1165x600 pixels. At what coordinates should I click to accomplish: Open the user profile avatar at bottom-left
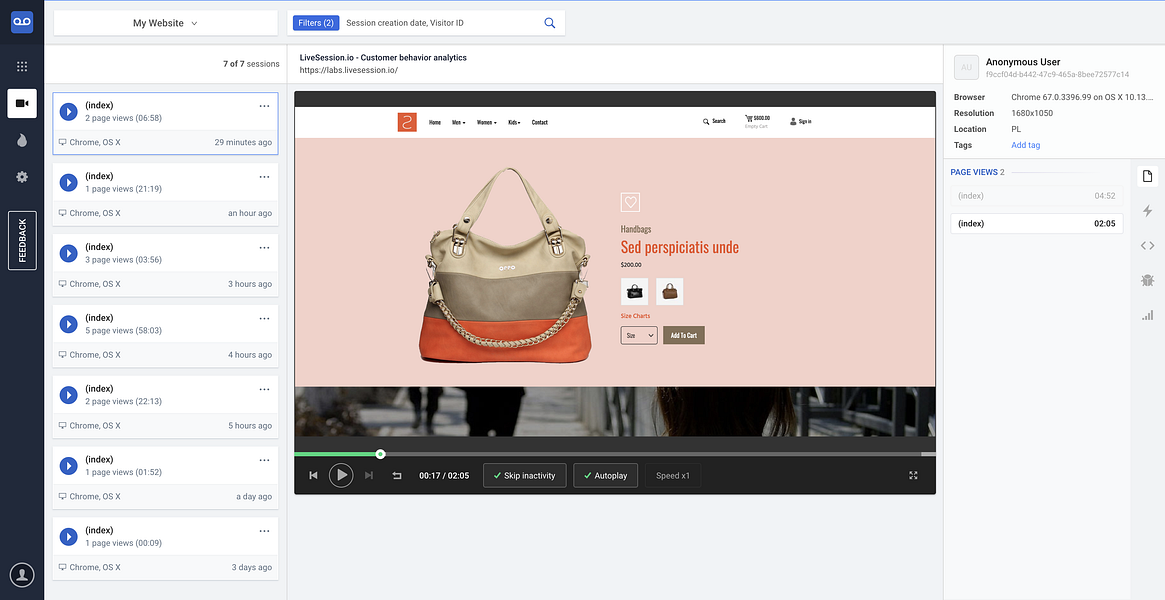23,574
